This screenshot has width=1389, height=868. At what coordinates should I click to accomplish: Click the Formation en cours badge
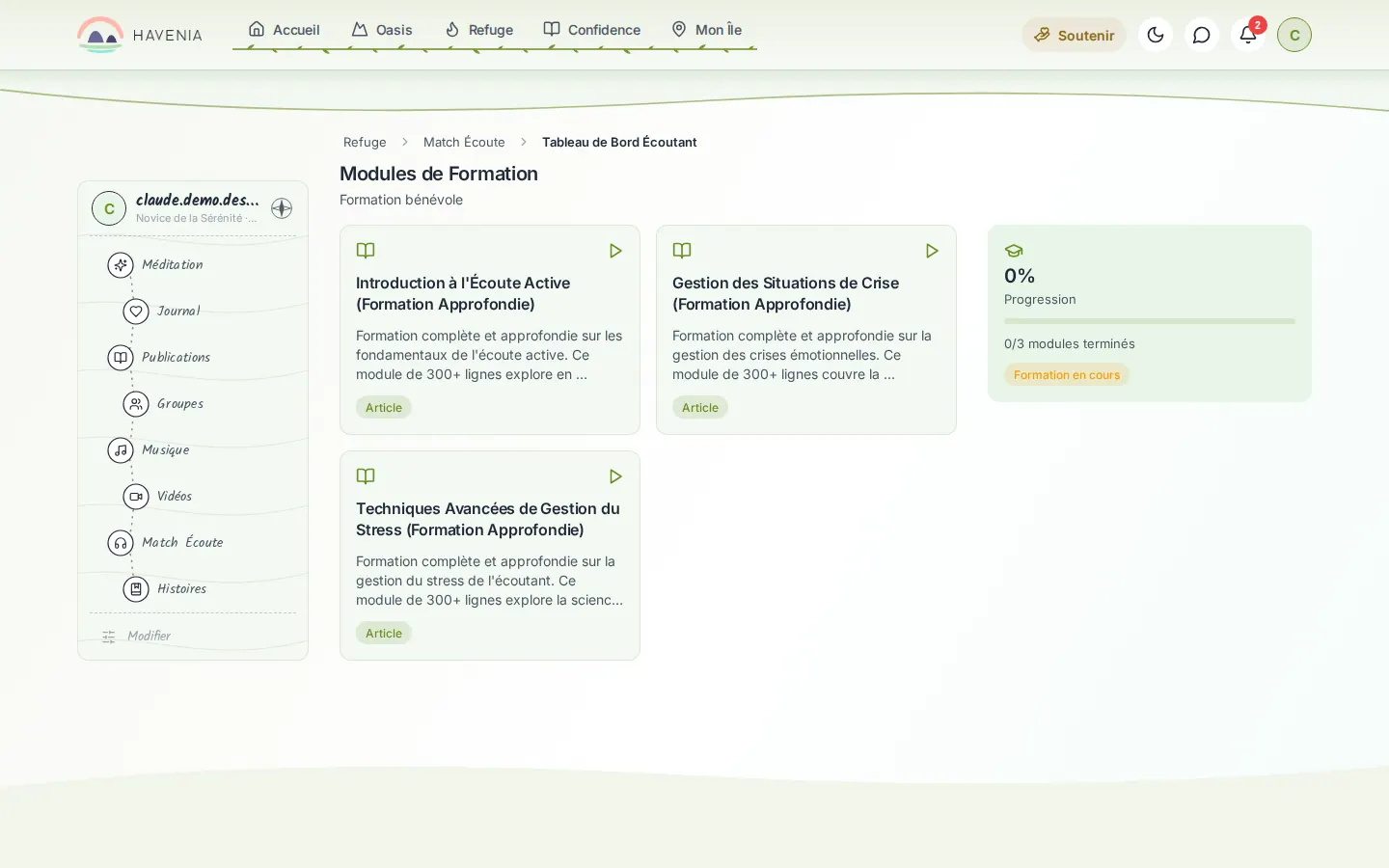(1067, 375)
